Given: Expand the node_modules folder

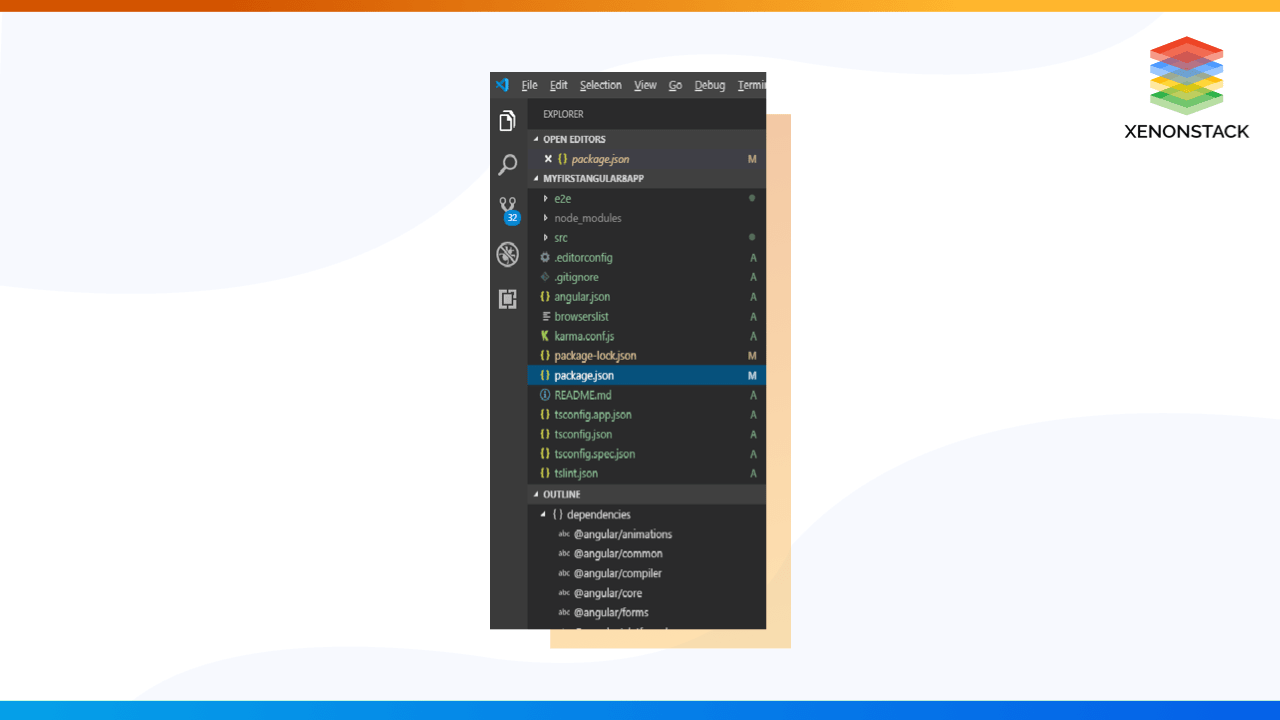Looking at the screenshot, I should pos(587,218).
